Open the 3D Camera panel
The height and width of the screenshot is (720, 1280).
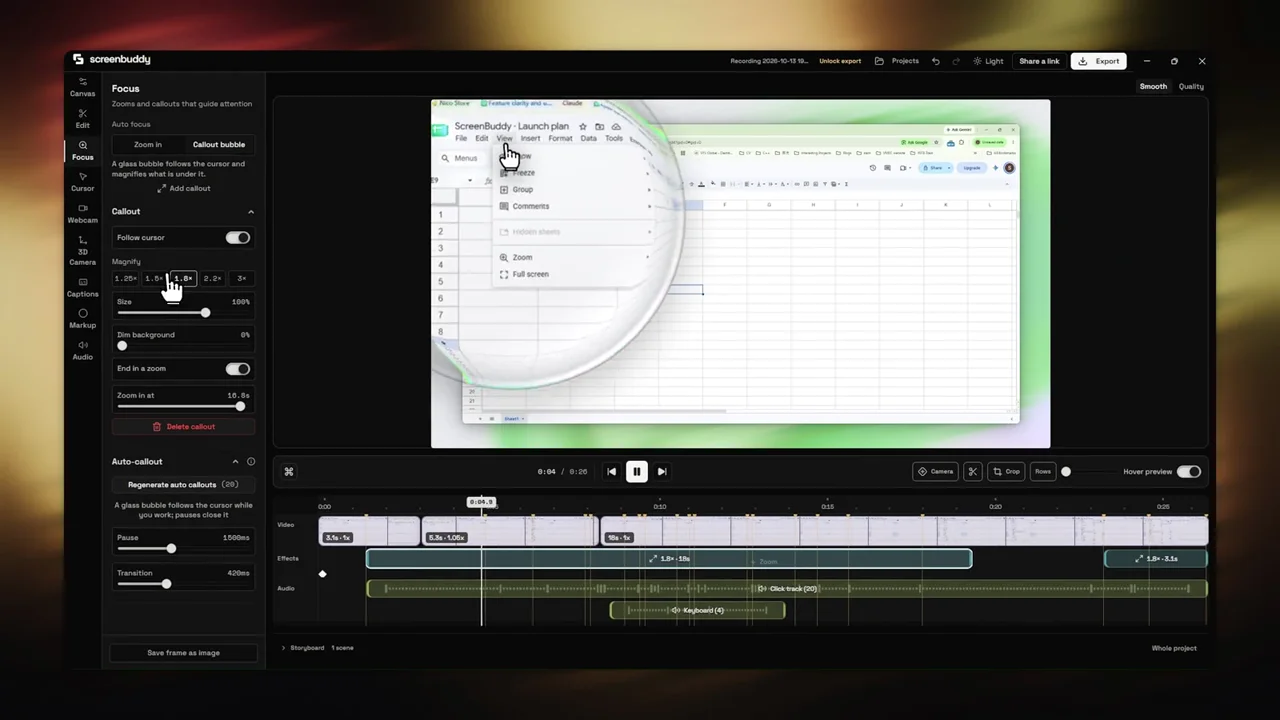82,250
